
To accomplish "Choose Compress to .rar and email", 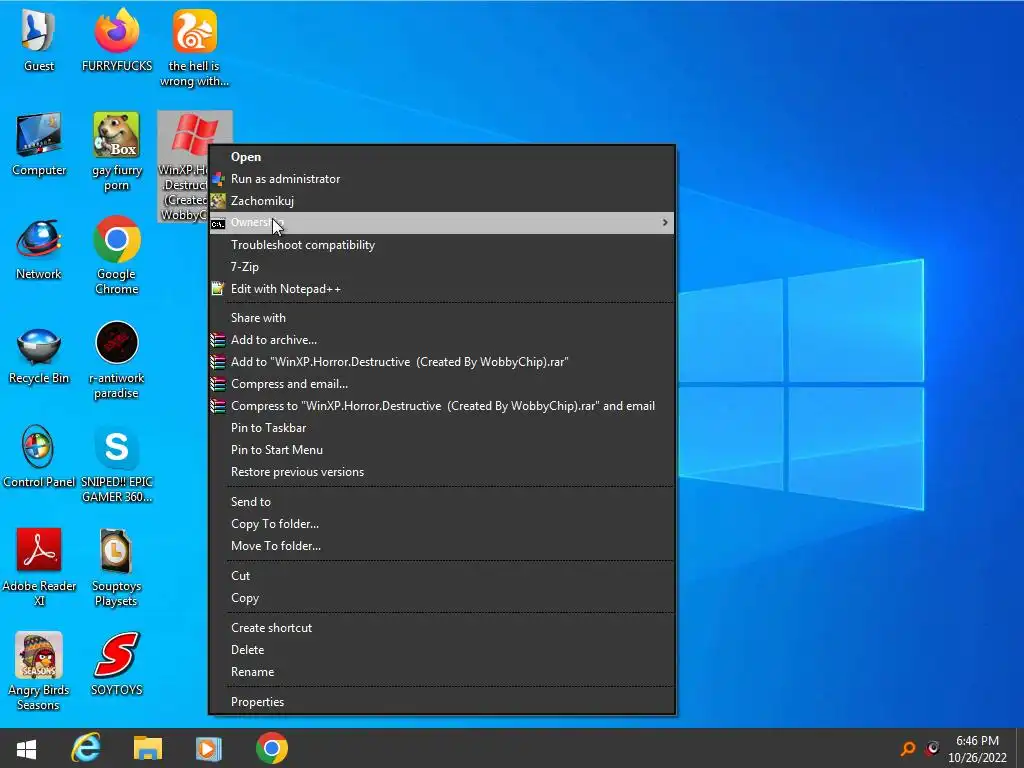I will [x=442, y=406].
